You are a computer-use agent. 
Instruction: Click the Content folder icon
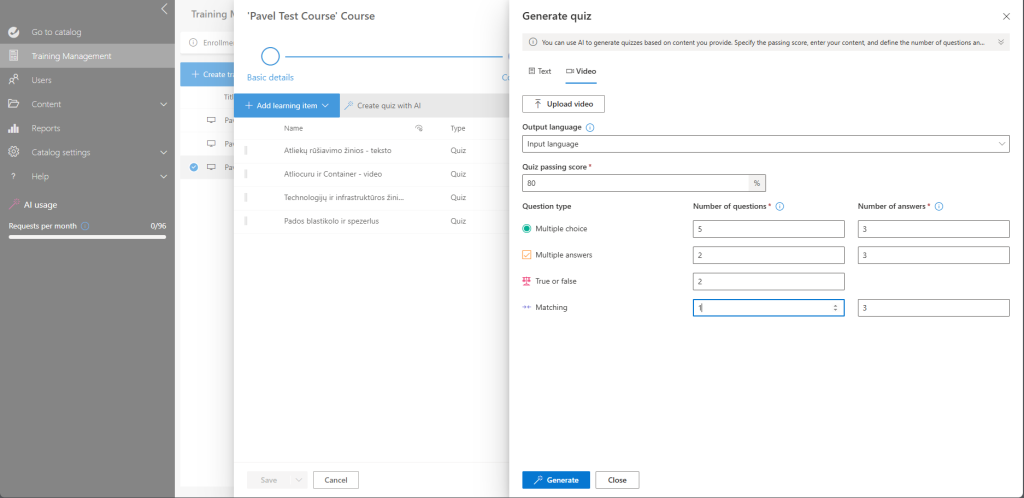pyautogui.click(x=13, y=104)
